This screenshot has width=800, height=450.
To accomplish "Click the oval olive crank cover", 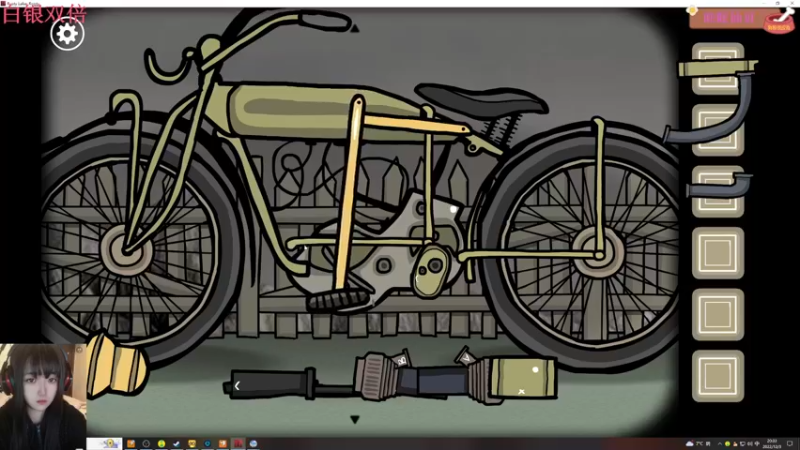I will point(429,270).
